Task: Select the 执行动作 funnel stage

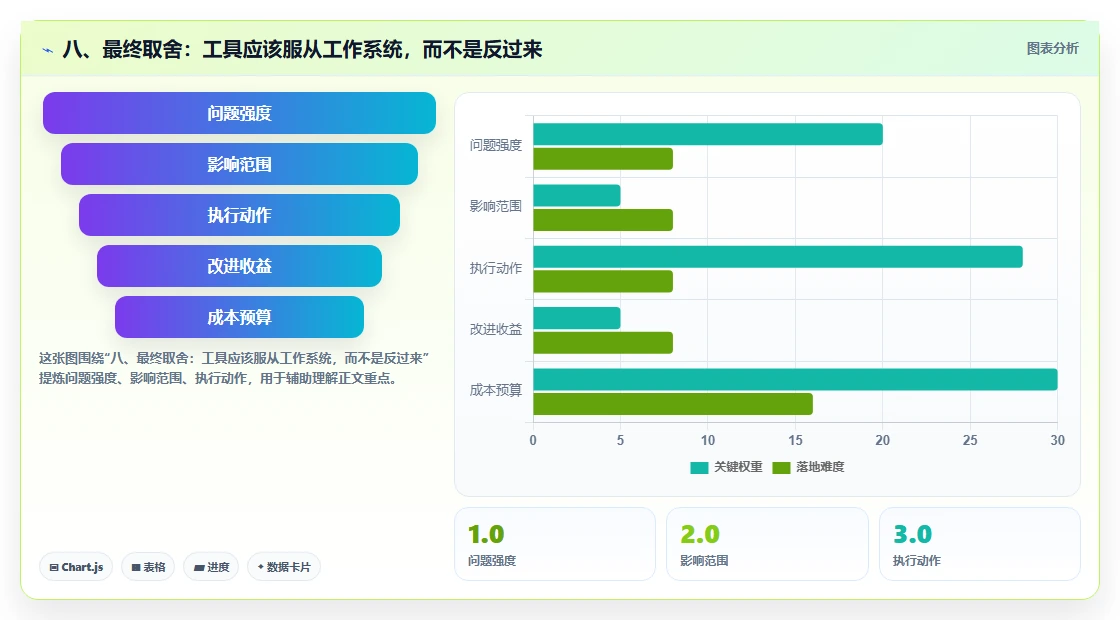Action: point(239,215)
